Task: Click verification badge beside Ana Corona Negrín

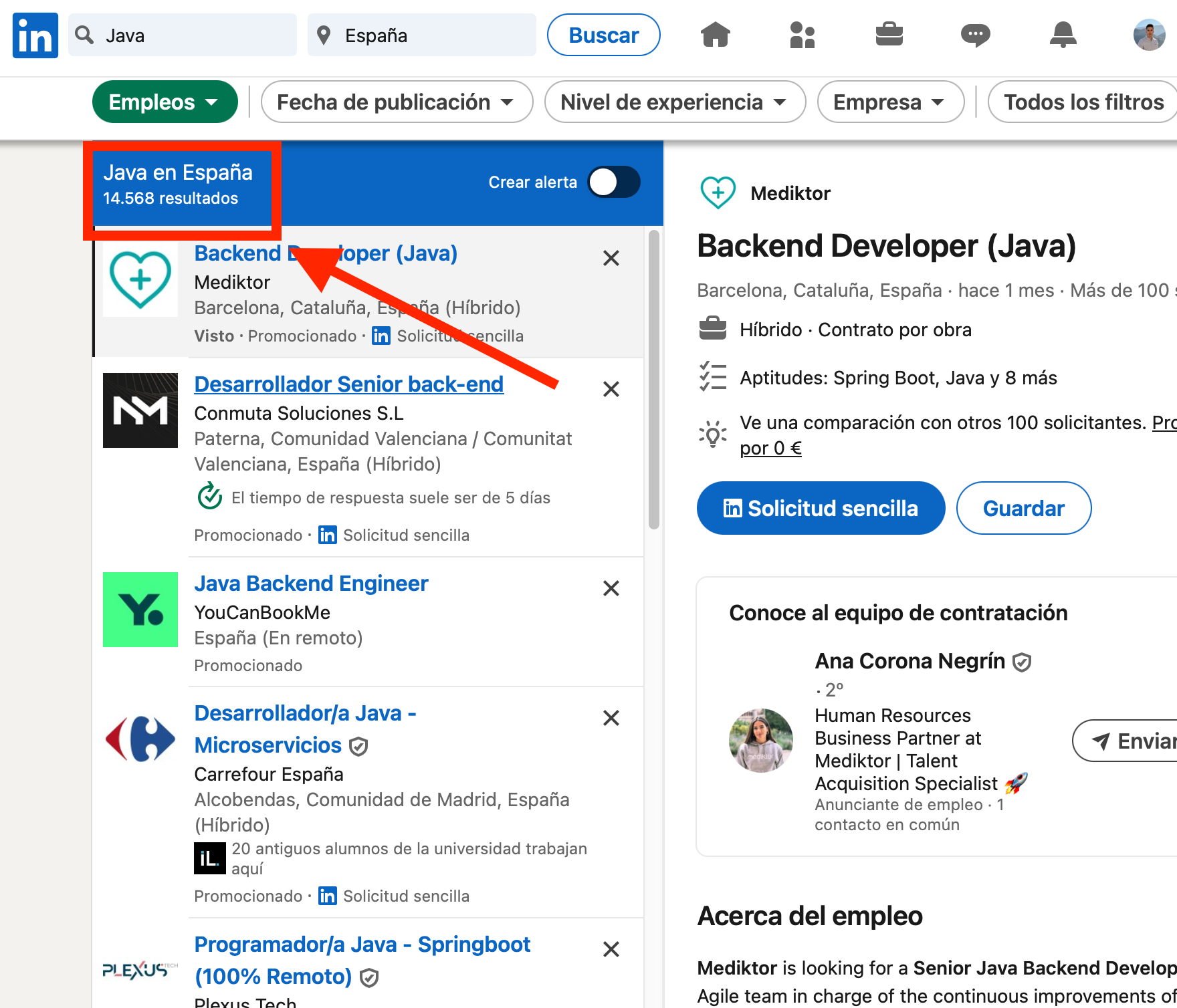Action: (1022, 662)
